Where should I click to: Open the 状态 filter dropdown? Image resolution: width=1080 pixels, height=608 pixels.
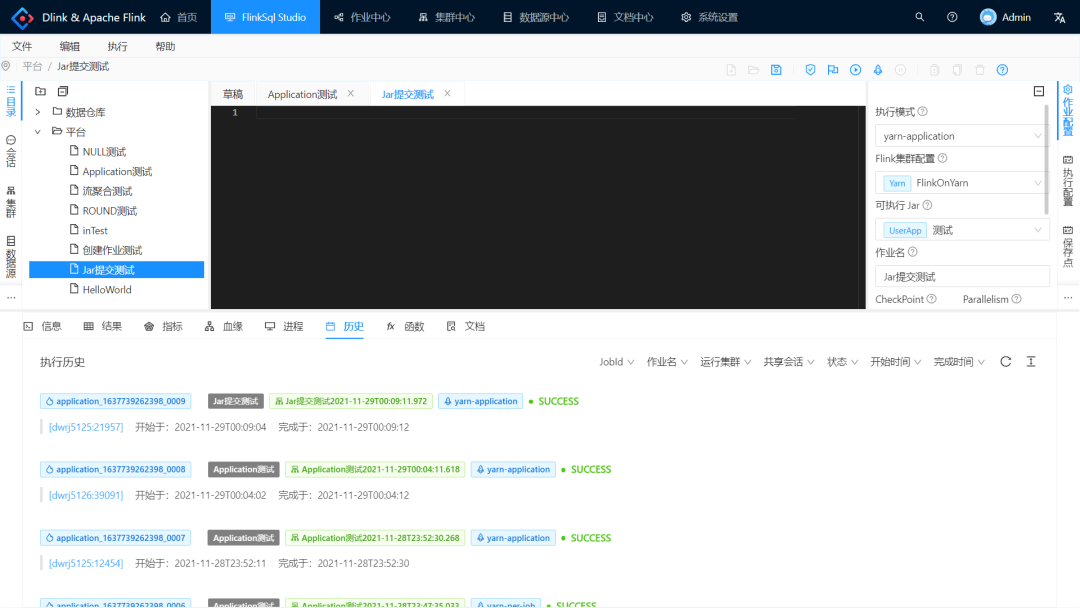click(842, 361)
